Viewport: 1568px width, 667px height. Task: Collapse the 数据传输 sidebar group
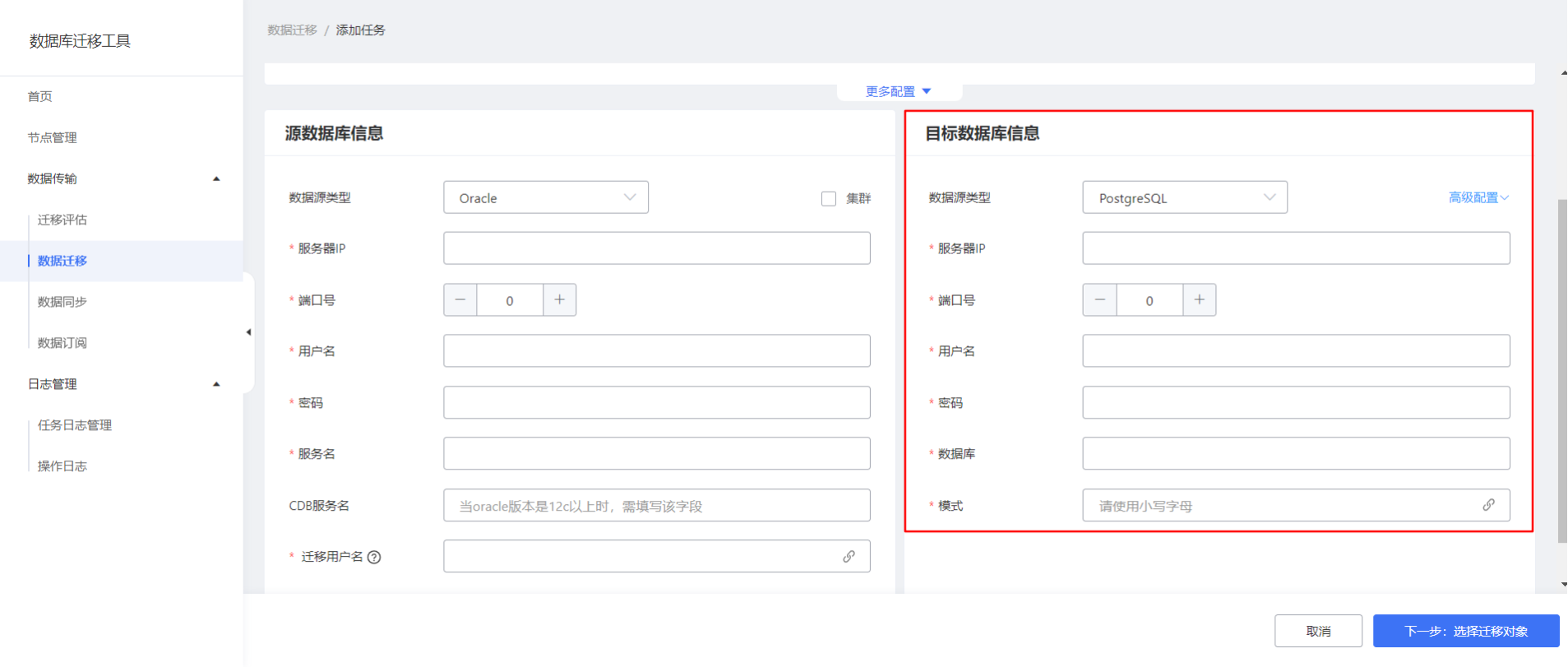tap(216, 178)
